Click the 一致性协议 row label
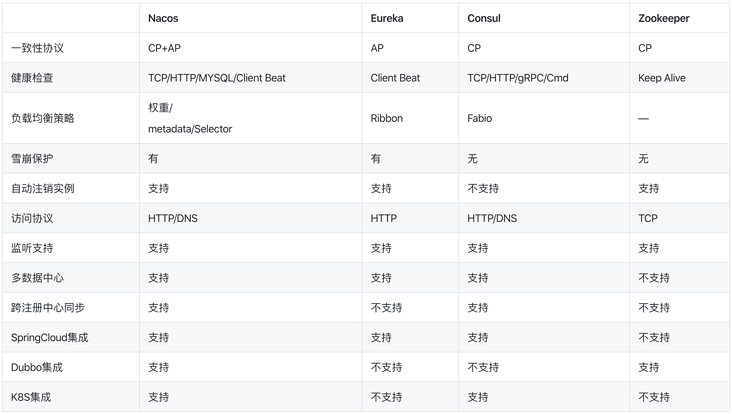 [37, 48]
